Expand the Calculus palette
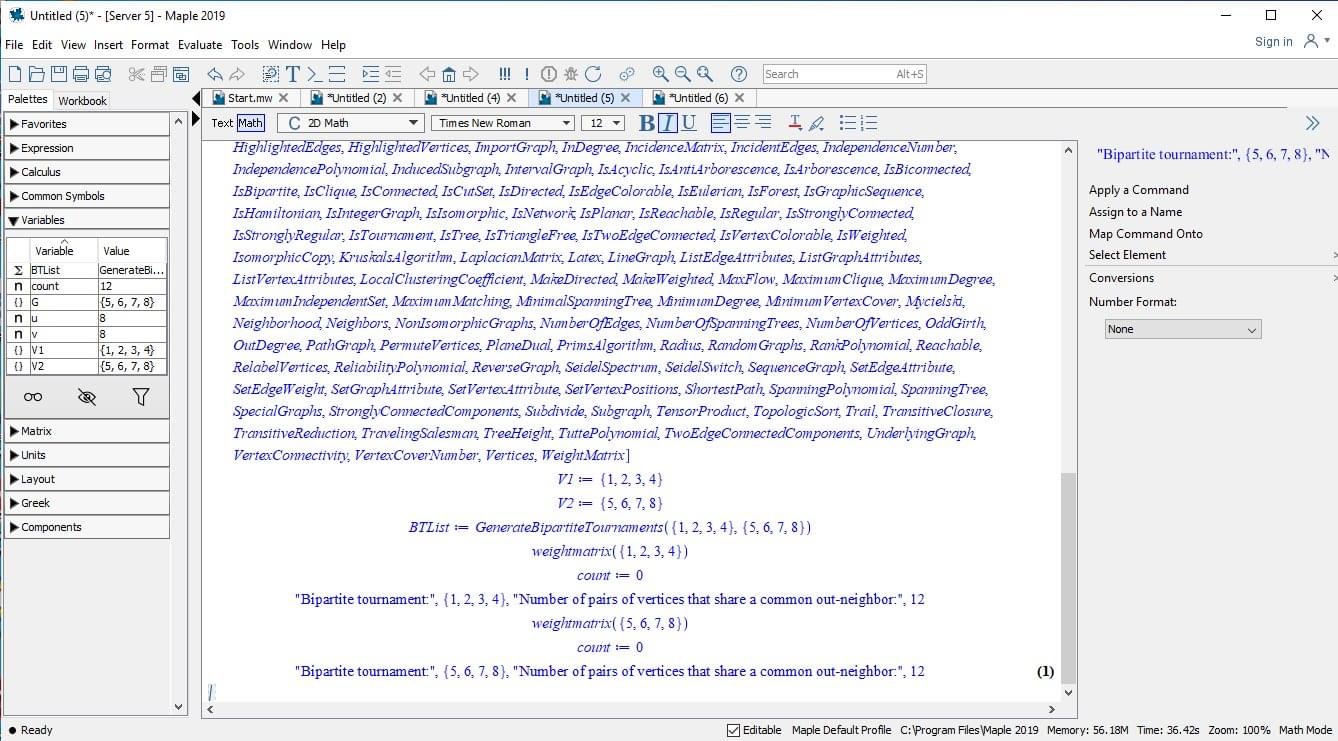Image resolution: width=1338 pixels, height=741 pixels. (x=87, y=172)
